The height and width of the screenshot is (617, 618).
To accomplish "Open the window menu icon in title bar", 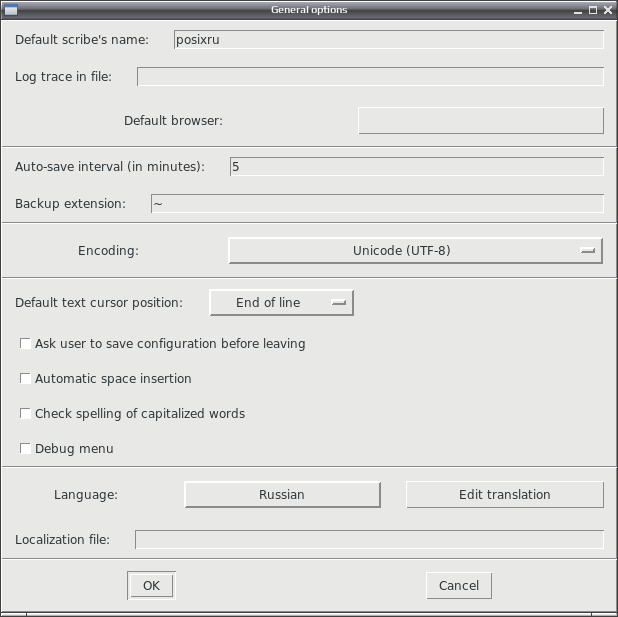I will (11, 10).
